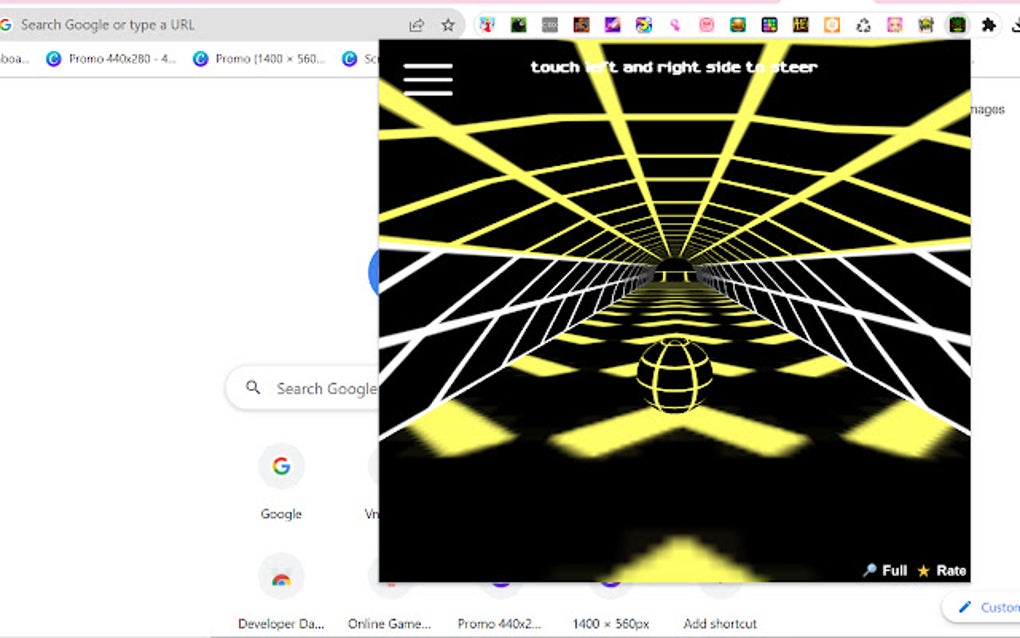Open the 8-ball pool extension icon
This screenshot has width=1020, height=638.
click(518, 25)
